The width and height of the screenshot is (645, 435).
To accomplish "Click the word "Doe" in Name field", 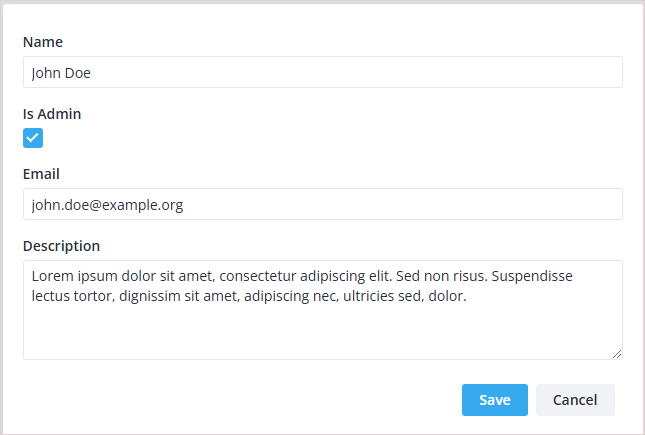I will click(81, 72).
